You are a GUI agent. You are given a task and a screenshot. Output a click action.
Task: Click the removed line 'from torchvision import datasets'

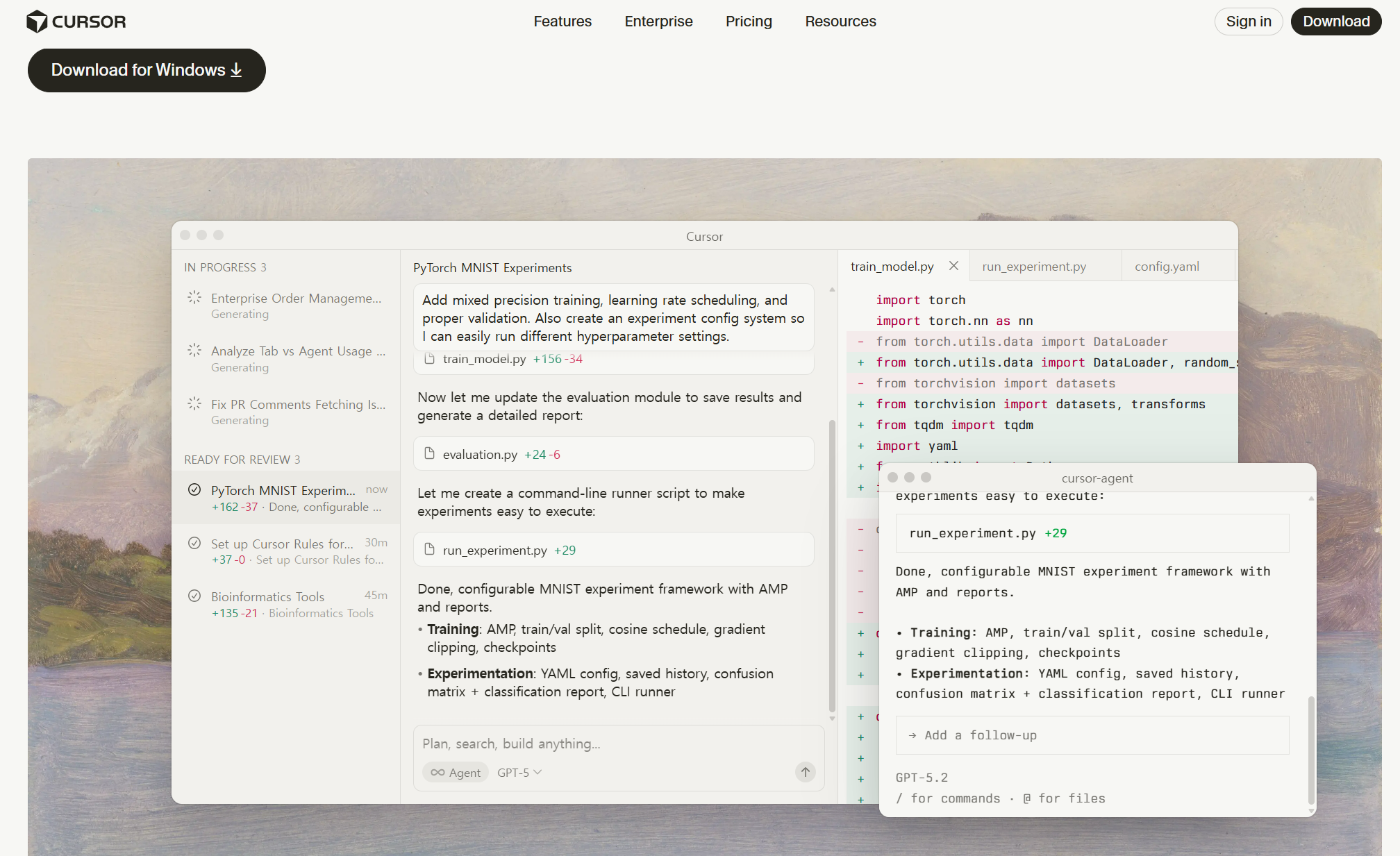pyautogui.click(x=995, y=383)
